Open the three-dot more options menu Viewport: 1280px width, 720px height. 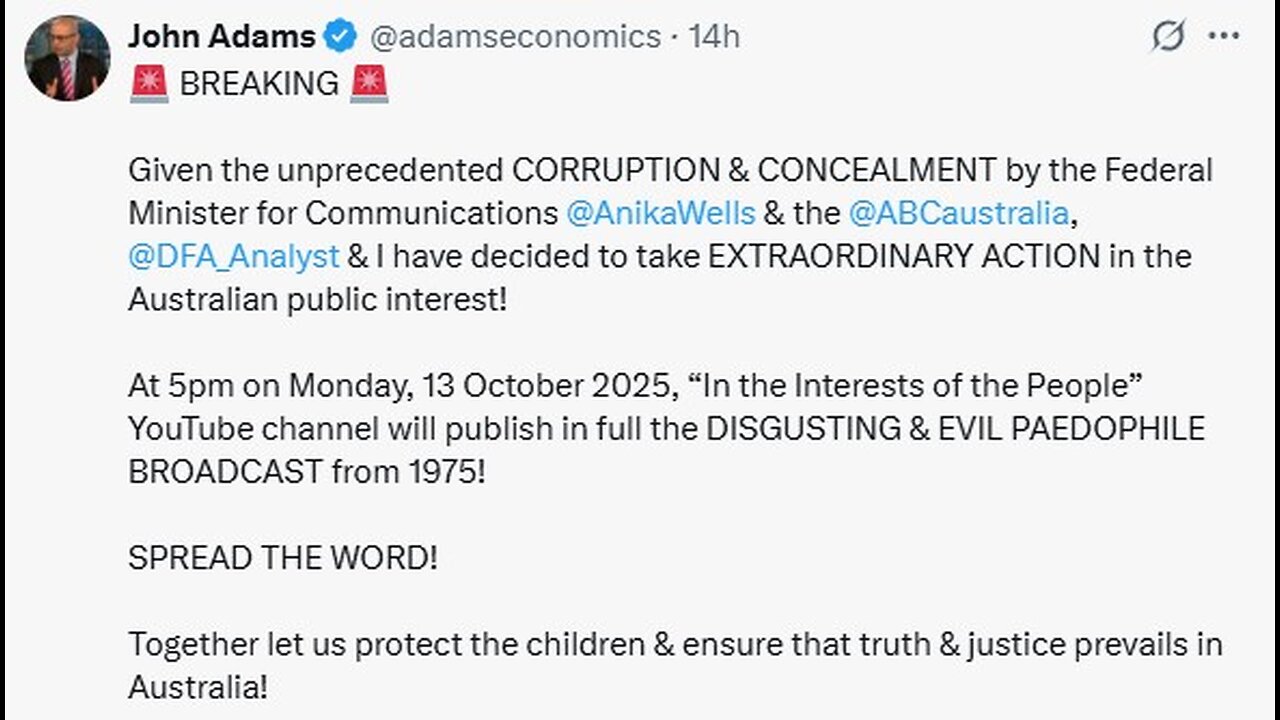click(x=1224, y=37)
